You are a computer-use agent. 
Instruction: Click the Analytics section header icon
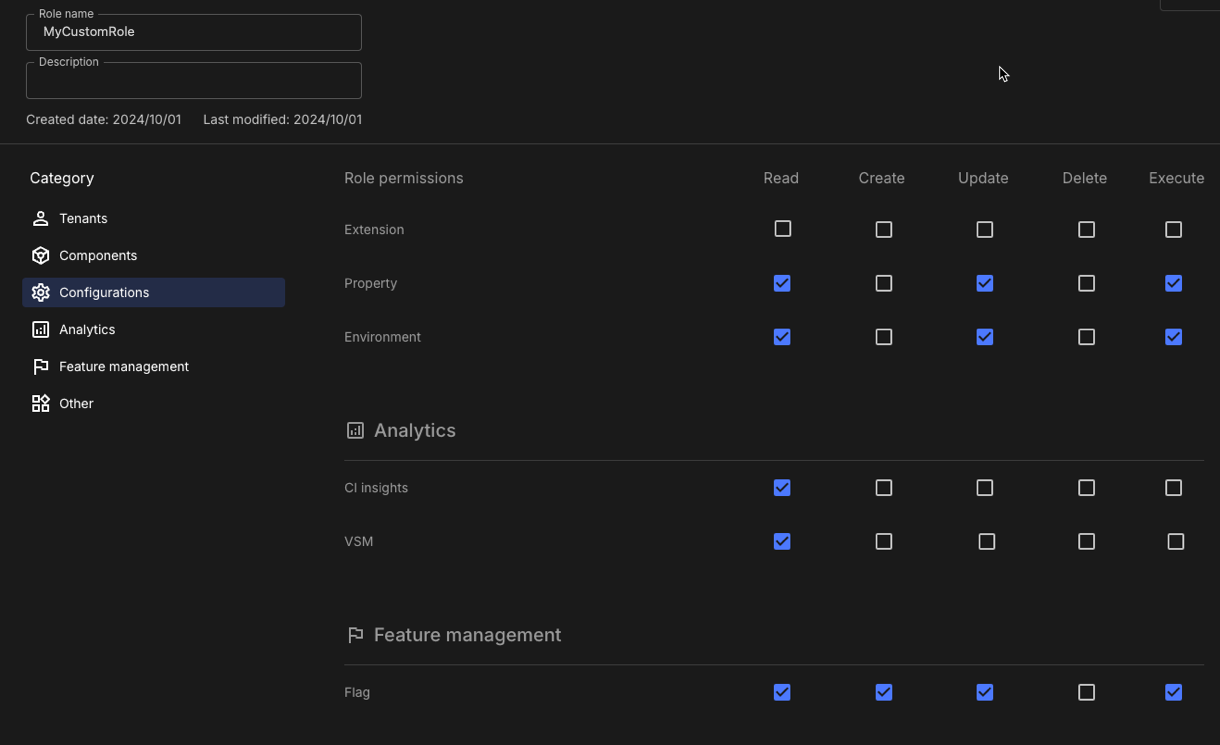(x=355, y=430)
